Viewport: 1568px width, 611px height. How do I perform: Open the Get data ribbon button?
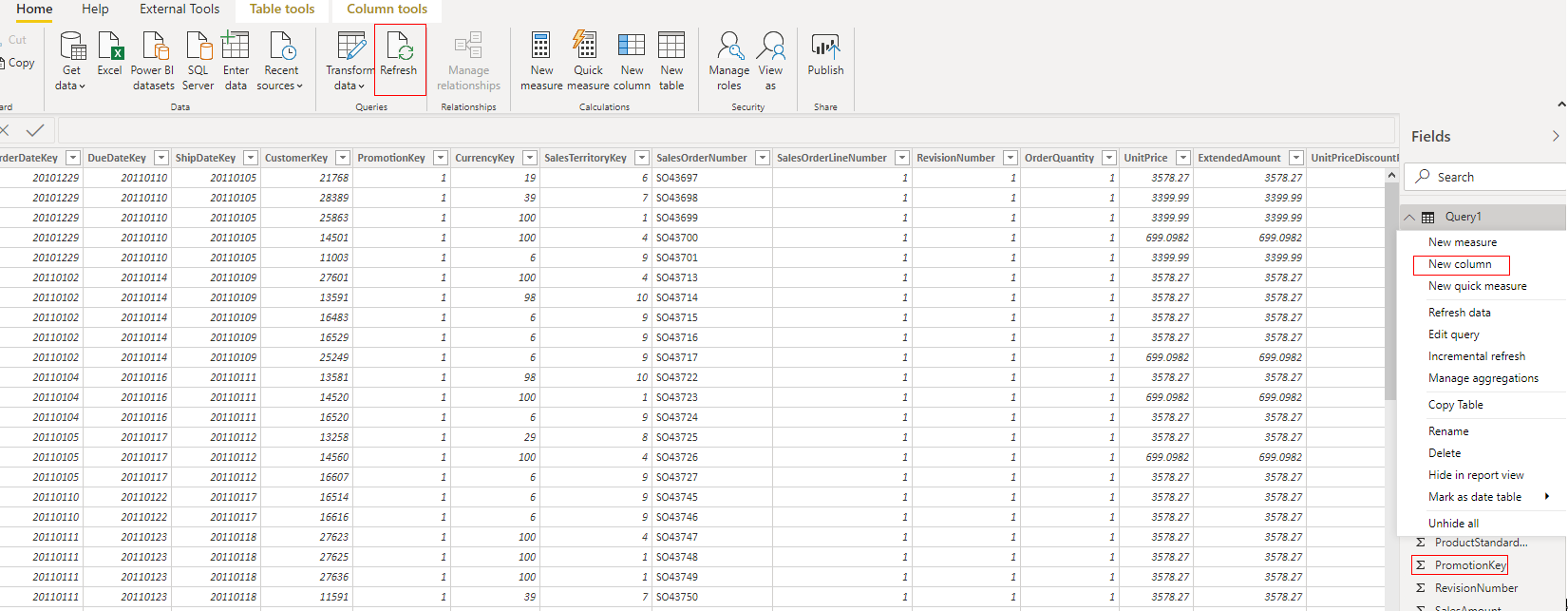[x=71, y=61]
